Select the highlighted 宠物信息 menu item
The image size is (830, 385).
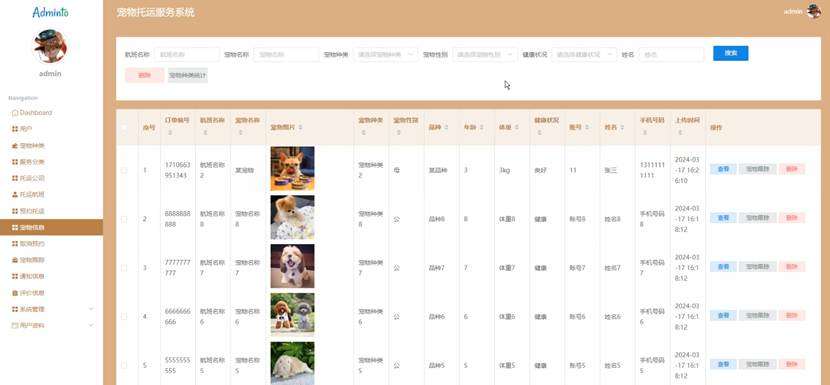[51, 227]
